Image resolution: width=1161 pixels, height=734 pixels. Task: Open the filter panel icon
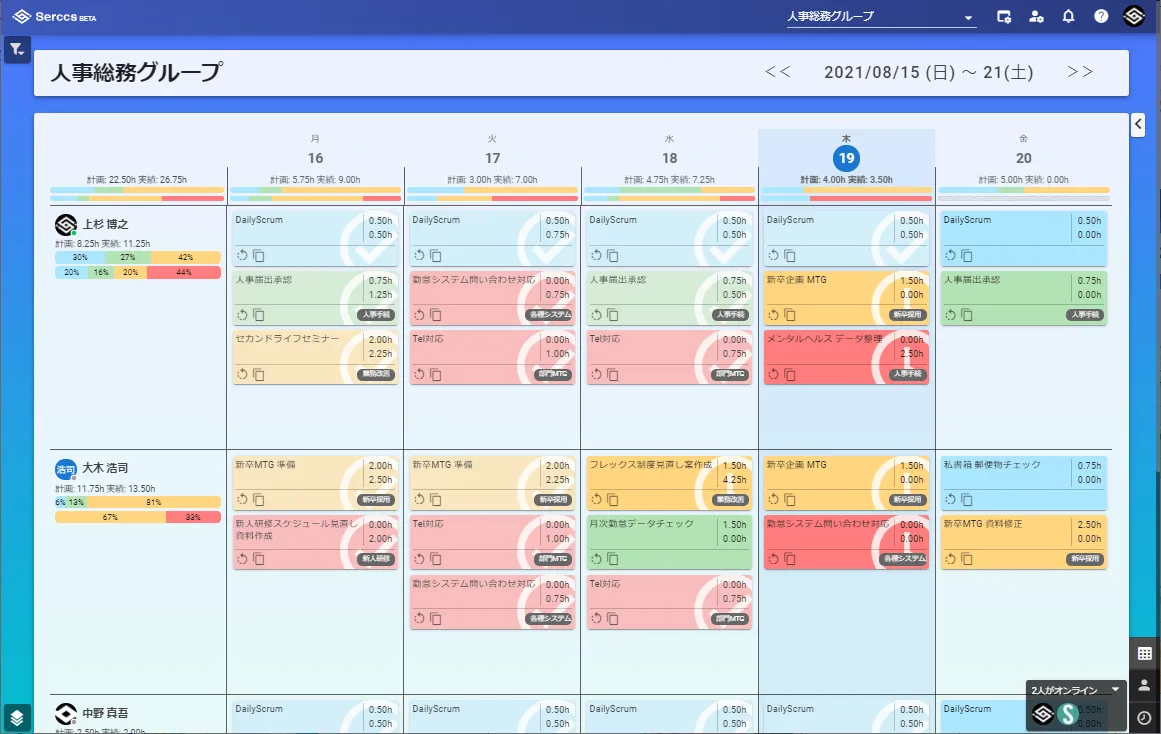17,50
